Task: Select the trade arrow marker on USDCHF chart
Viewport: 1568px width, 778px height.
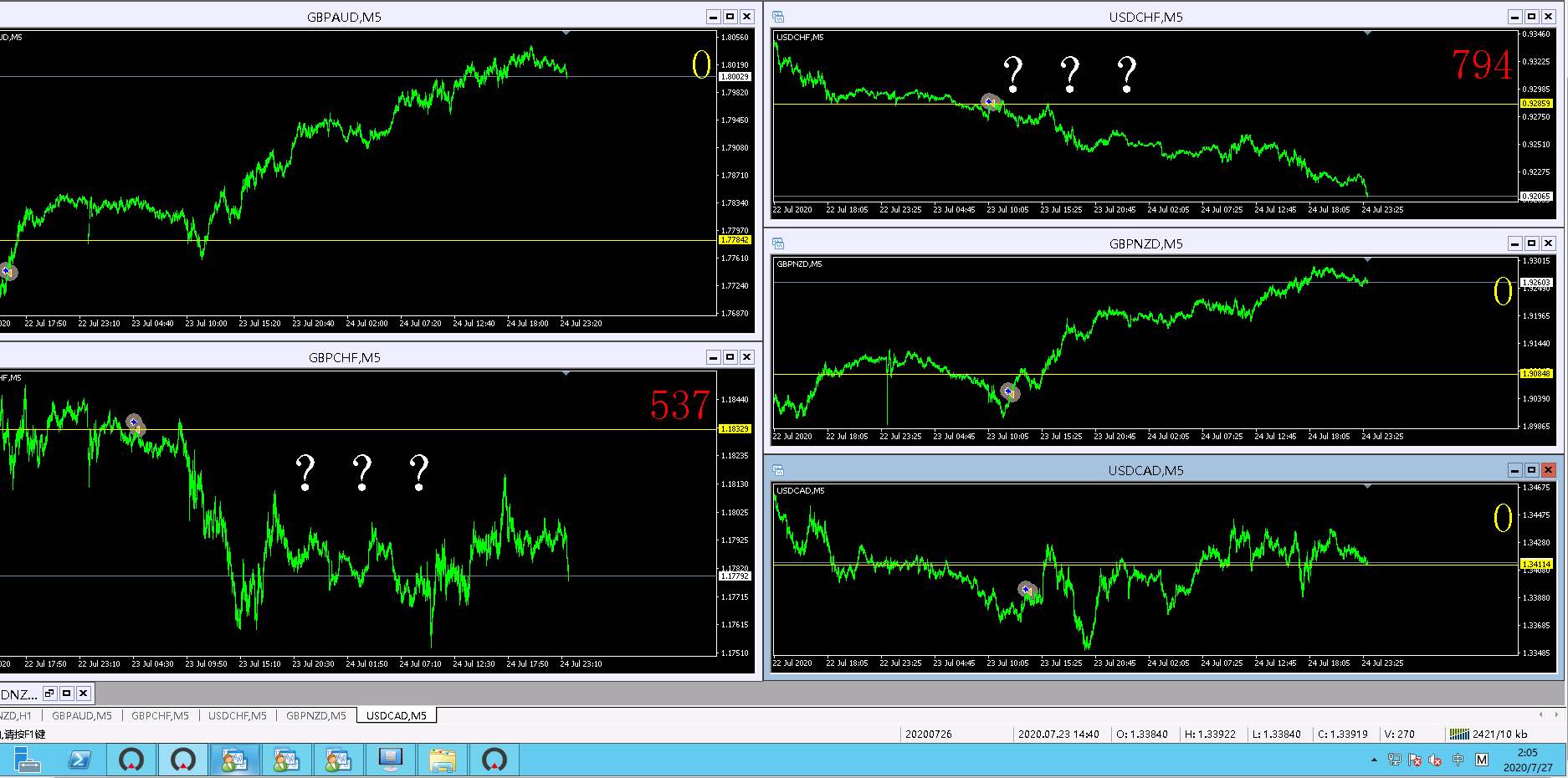Action: point(991,102)
